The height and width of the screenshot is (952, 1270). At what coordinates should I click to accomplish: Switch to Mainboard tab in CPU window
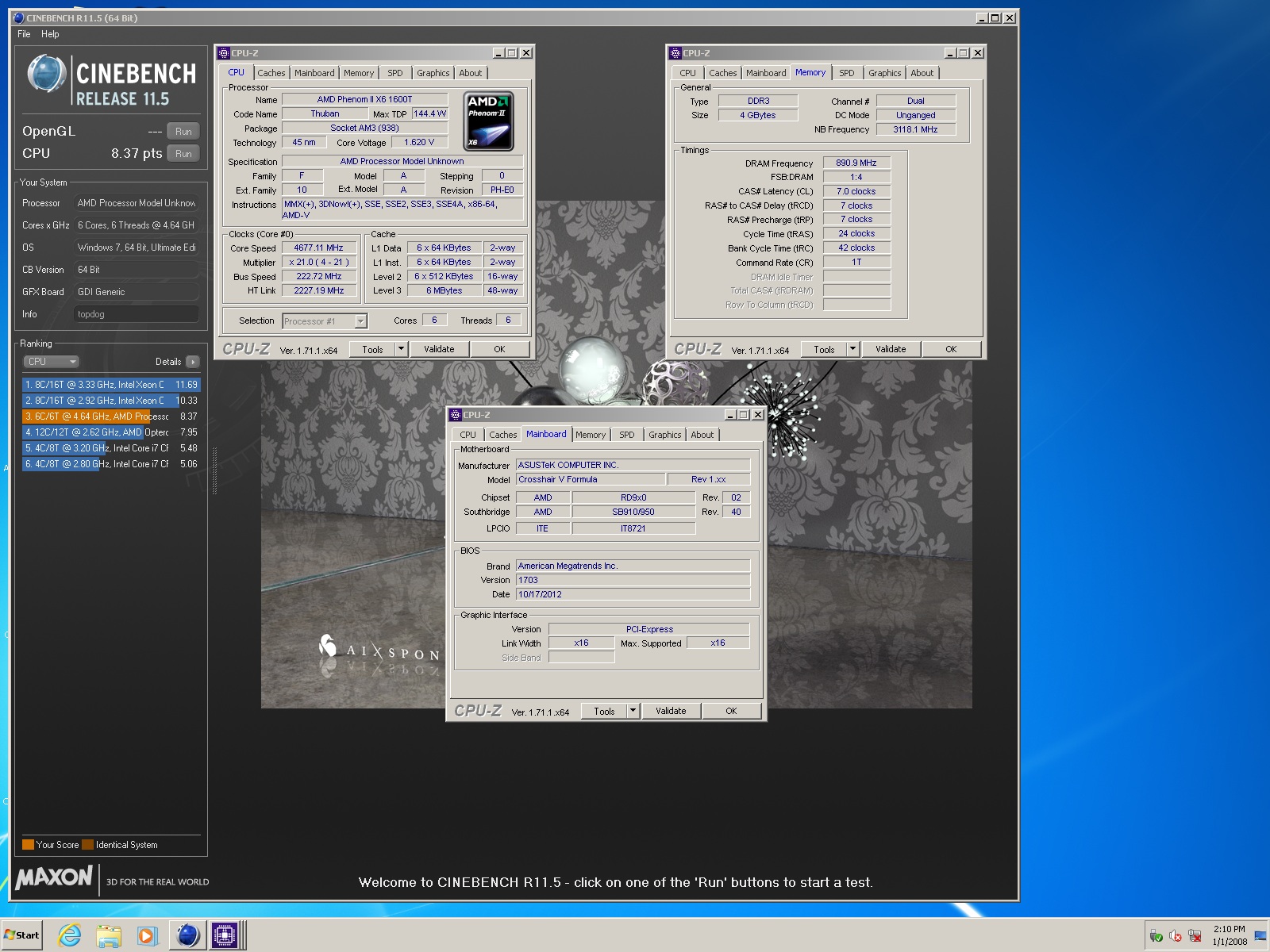pos(314,73)
